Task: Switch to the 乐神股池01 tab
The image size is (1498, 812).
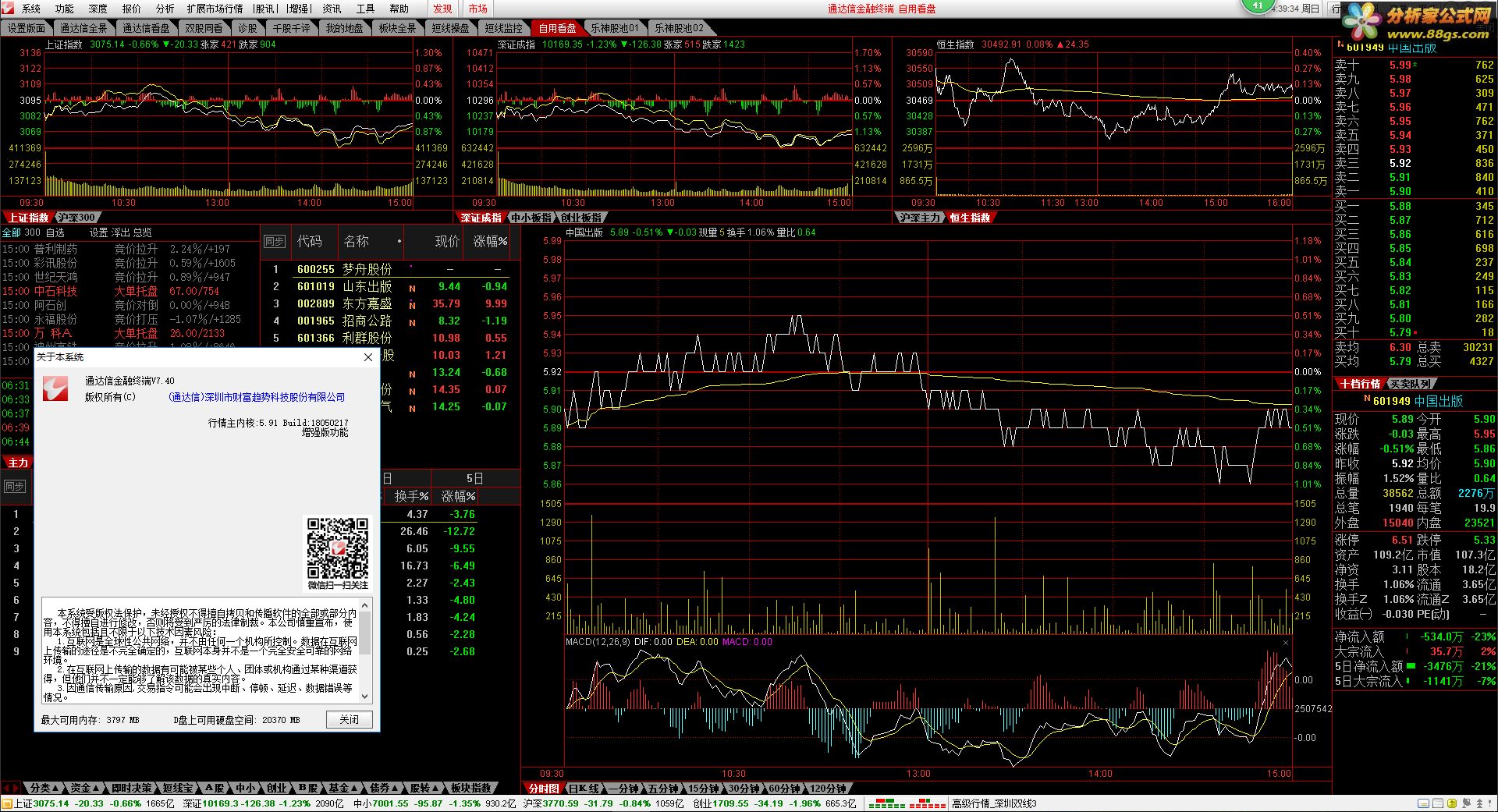Action: coord(614,28)
